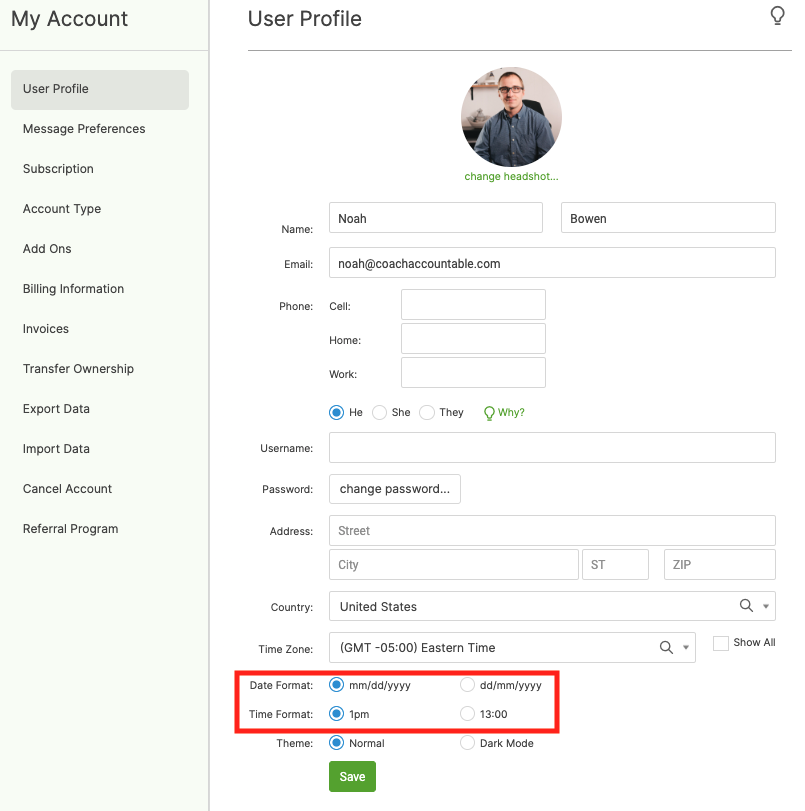This screenshot has width=805, height=811.
Task: Go to Billing Information section
Action: (x=74, y=289)
